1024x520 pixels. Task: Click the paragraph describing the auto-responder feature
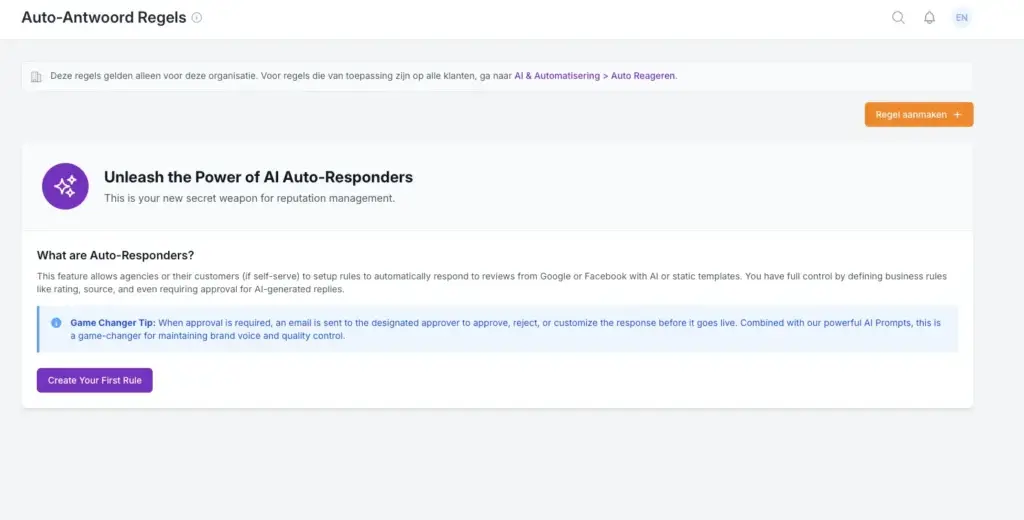(490, 282)
